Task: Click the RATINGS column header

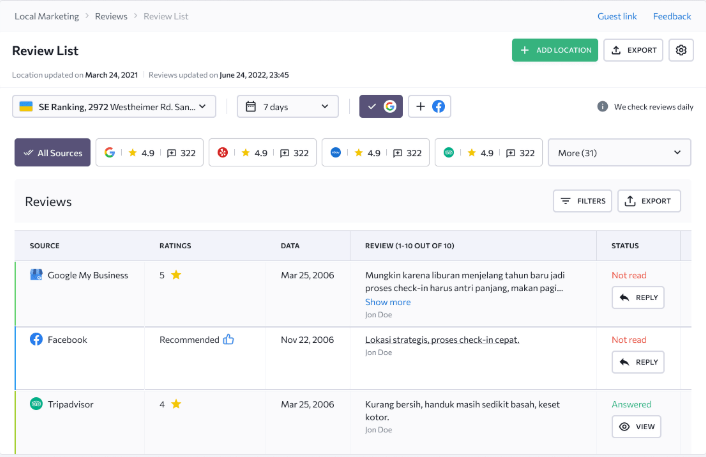Action: [x=175, y=245]
